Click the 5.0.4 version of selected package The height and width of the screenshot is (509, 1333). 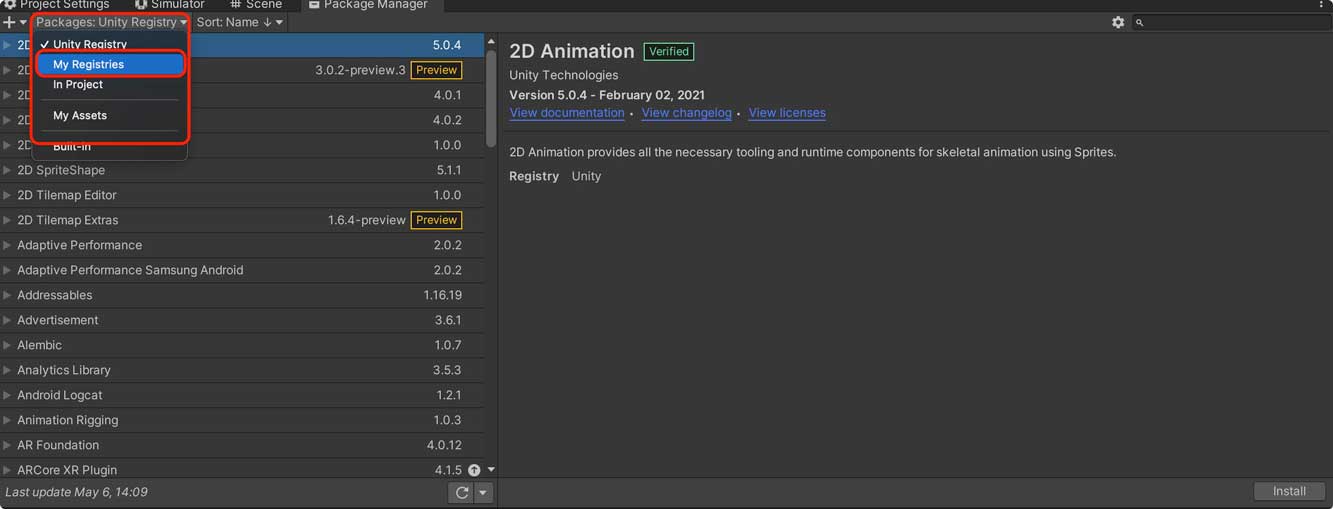pyautogui.click(x=447, y=45)
